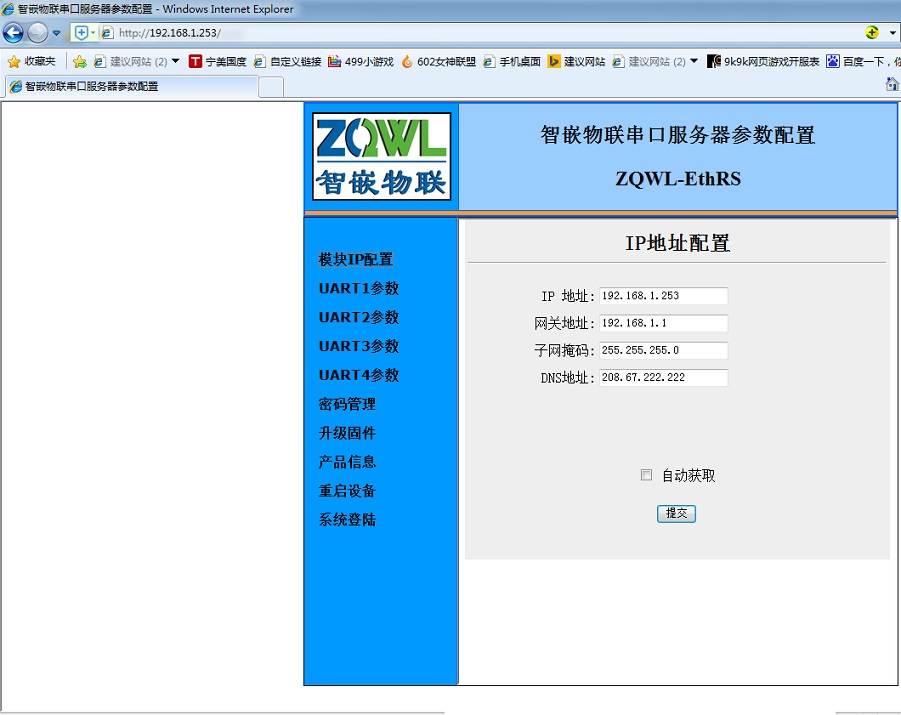Open the 百度一下 bookmark

click(862, 61)
